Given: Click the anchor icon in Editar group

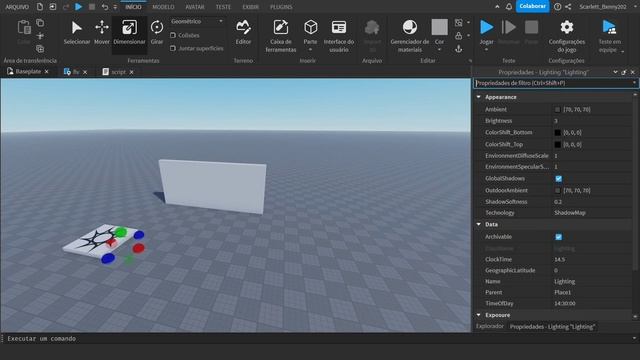Looking at the screenshot, I should 459,49.
